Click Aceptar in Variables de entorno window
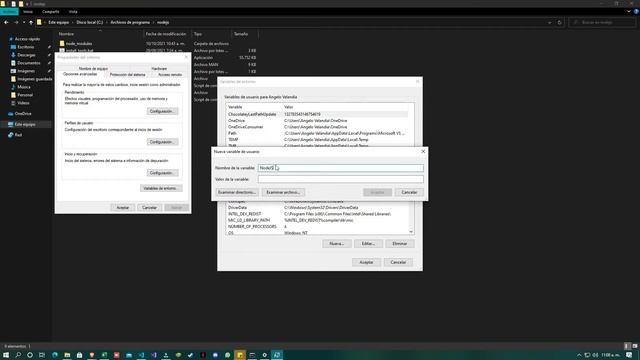 (366, 262)
